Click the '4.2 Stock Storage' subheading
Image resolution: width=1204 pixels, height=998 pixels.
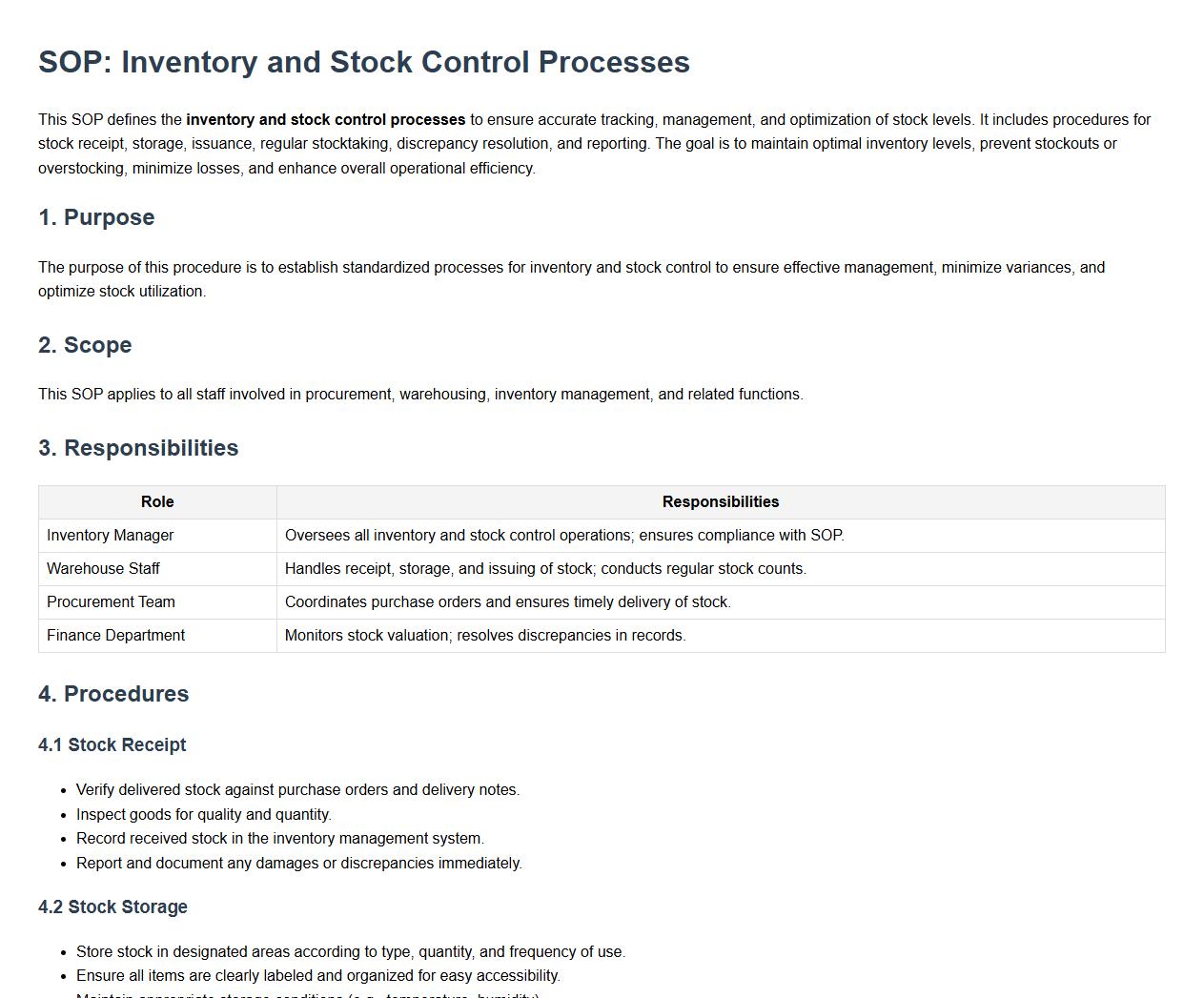(x=112, y=907)
